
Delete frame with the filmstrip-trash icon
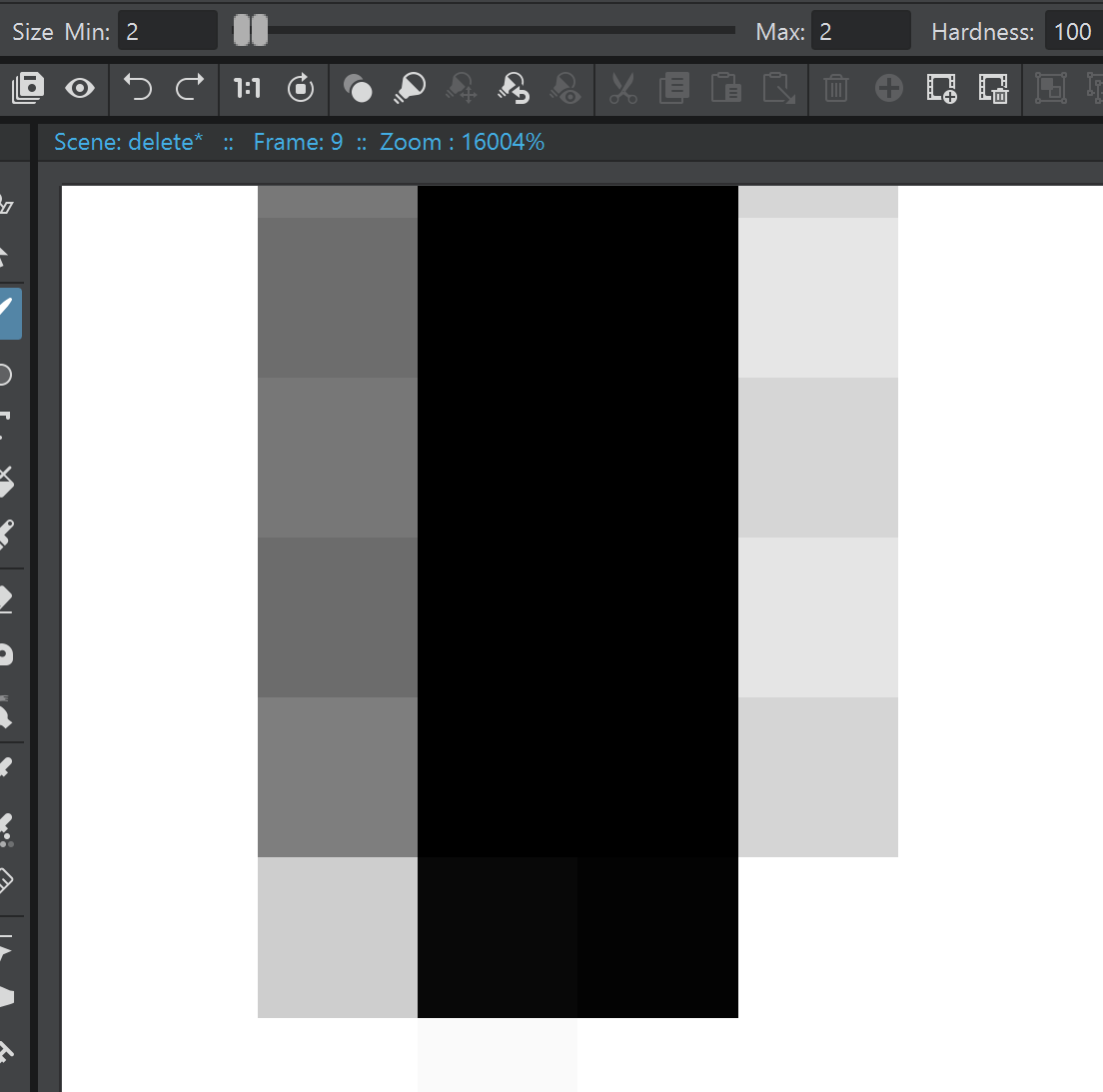click(994, 89)
